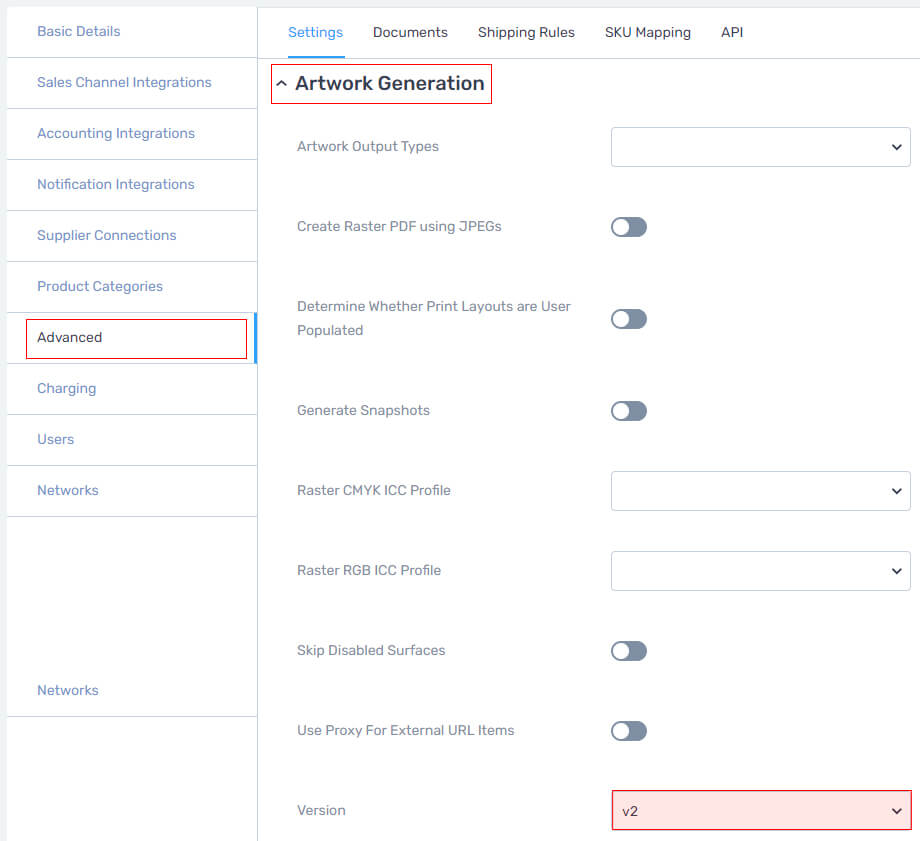The width and height of the screenshot is (920, 841).
Task: Collapse the Artwork Generation section chevron
Action: [x=282, y=84]
